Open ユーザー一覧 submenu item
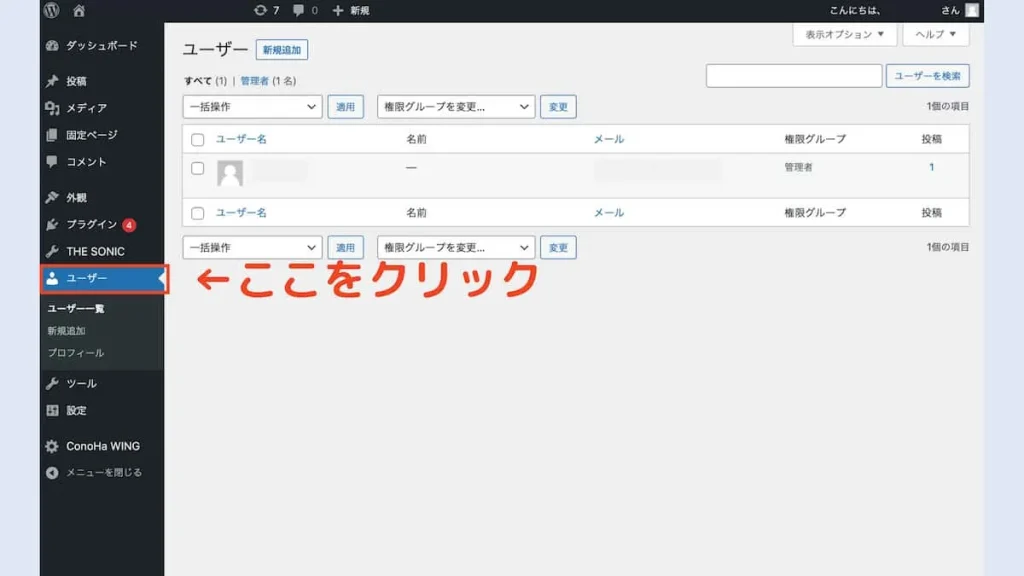 pyautogui.click(x=76, y=308)
